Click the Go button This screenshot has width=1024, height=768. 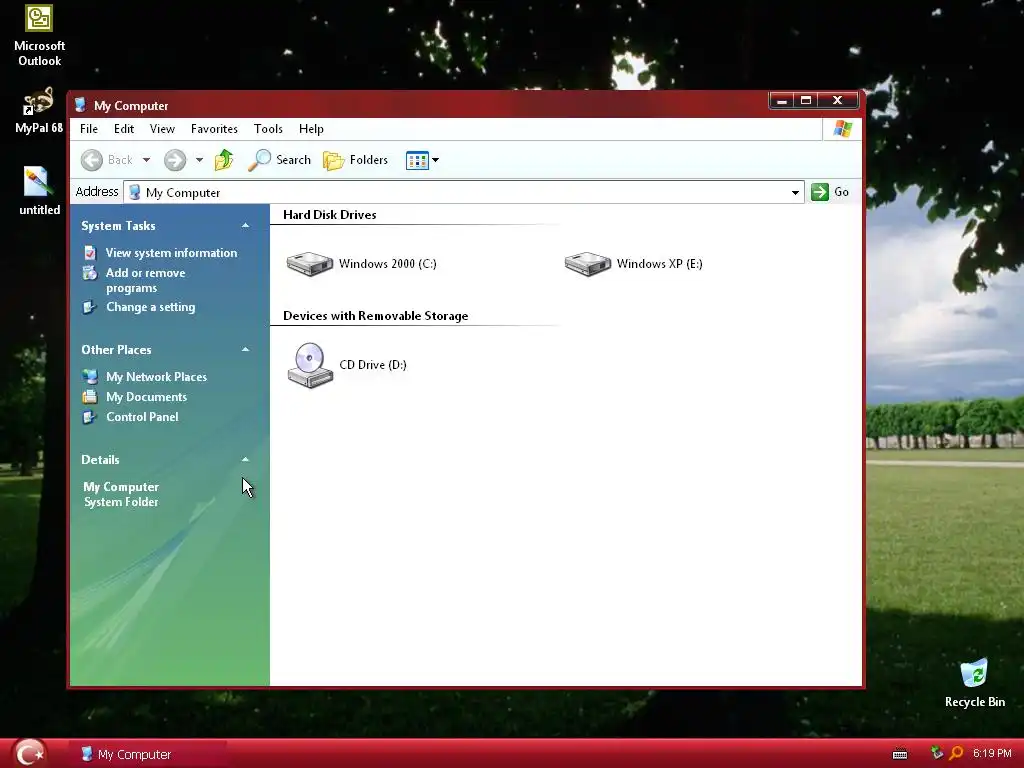click(830, 192)
